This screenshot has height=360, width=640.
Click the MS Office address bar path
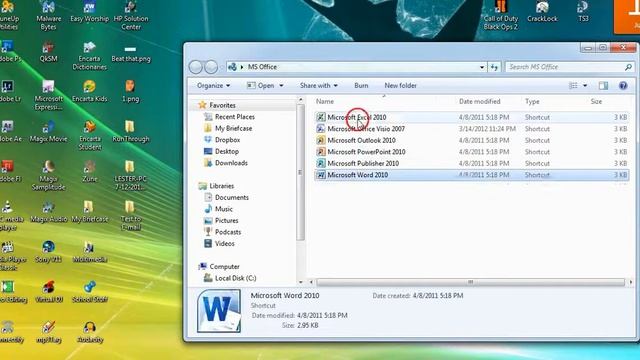click(262, 67)
